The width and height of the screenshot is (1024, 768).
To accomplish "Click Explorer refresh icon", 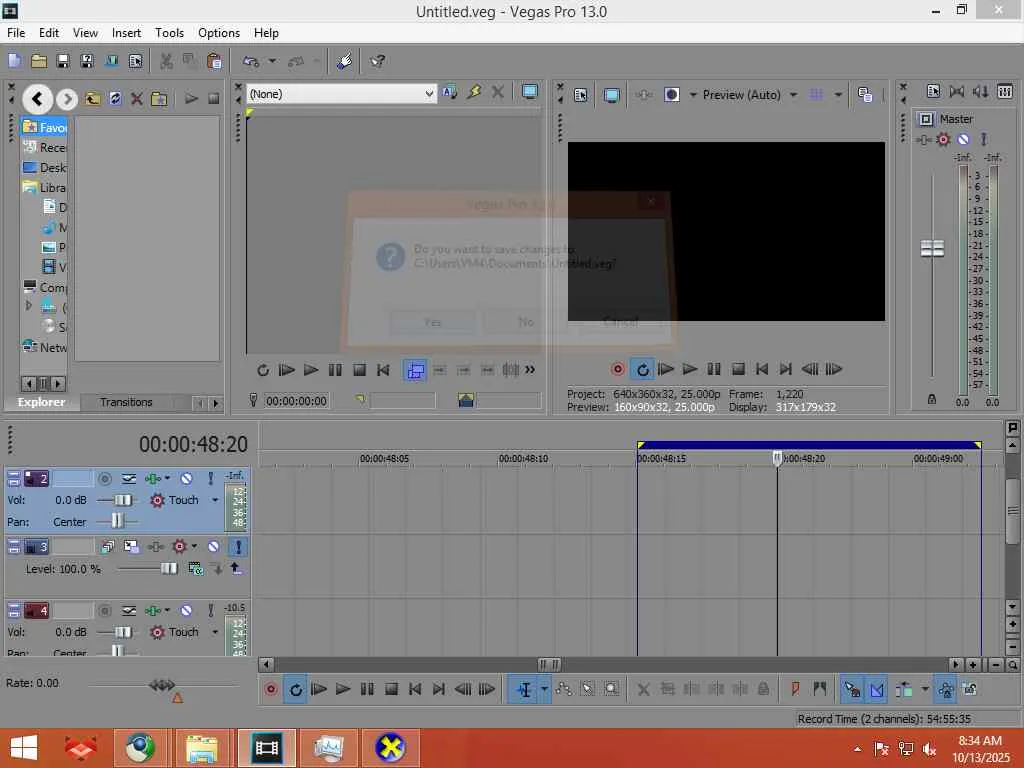I will [115, 99].
